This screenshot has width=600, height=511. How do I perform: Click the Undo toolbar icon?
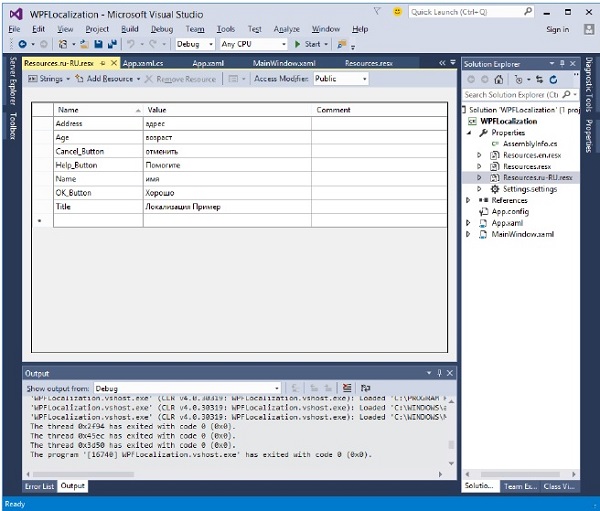[x=131, y=45]
